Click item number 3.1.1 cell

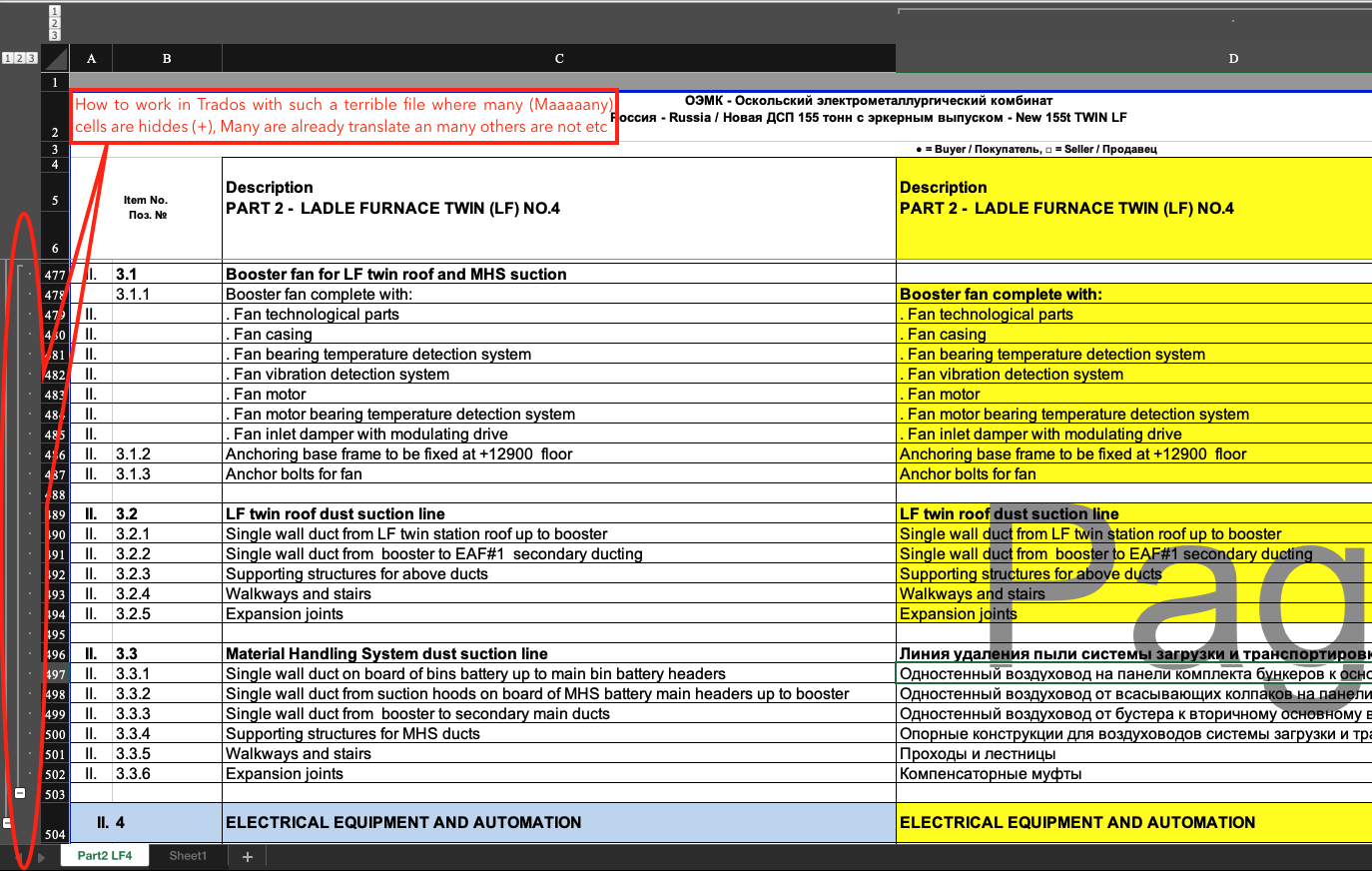coord(167,294)
